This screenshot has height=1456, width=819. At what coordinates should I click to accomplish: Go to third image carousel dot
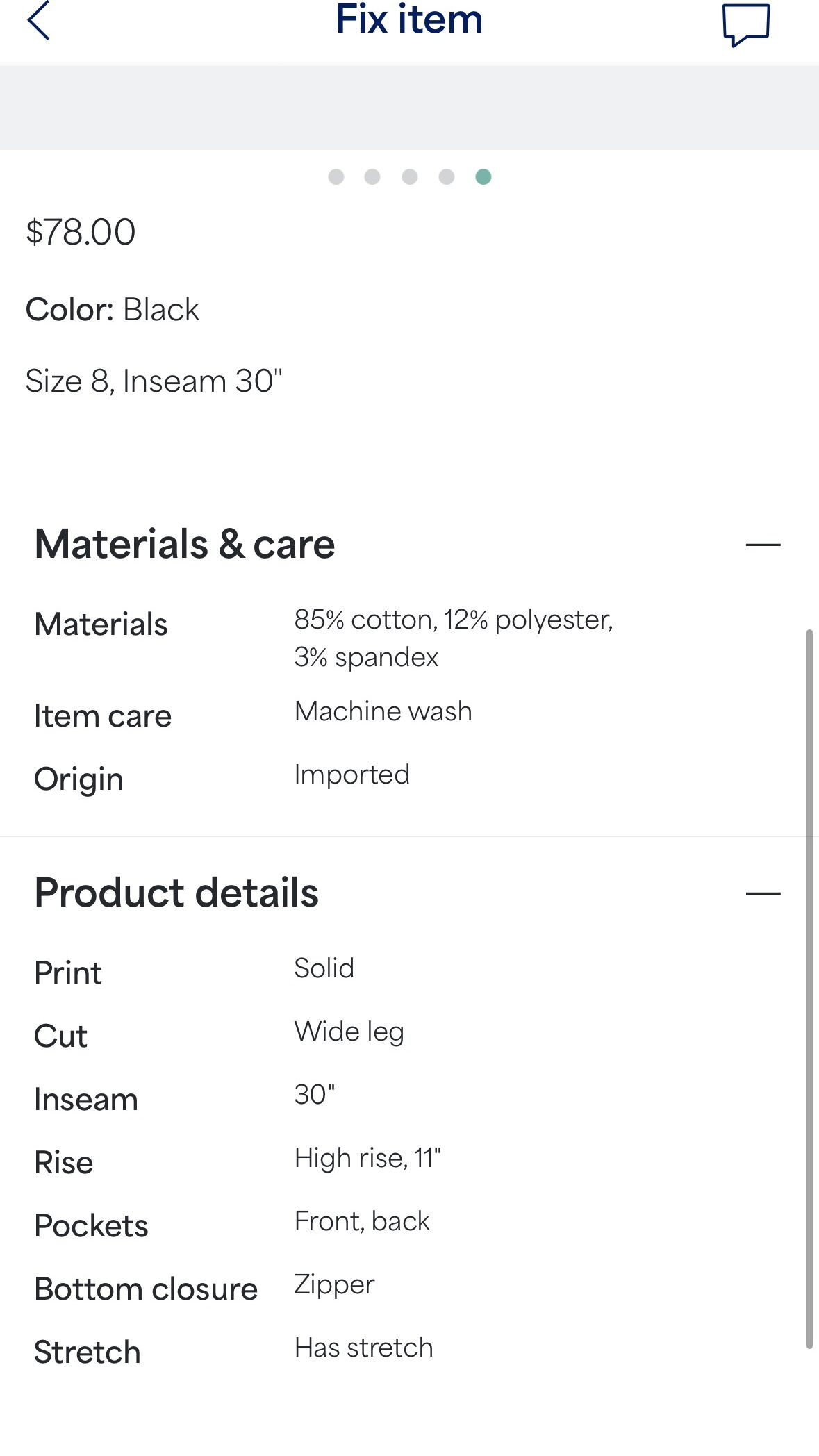tap(410, 177)
